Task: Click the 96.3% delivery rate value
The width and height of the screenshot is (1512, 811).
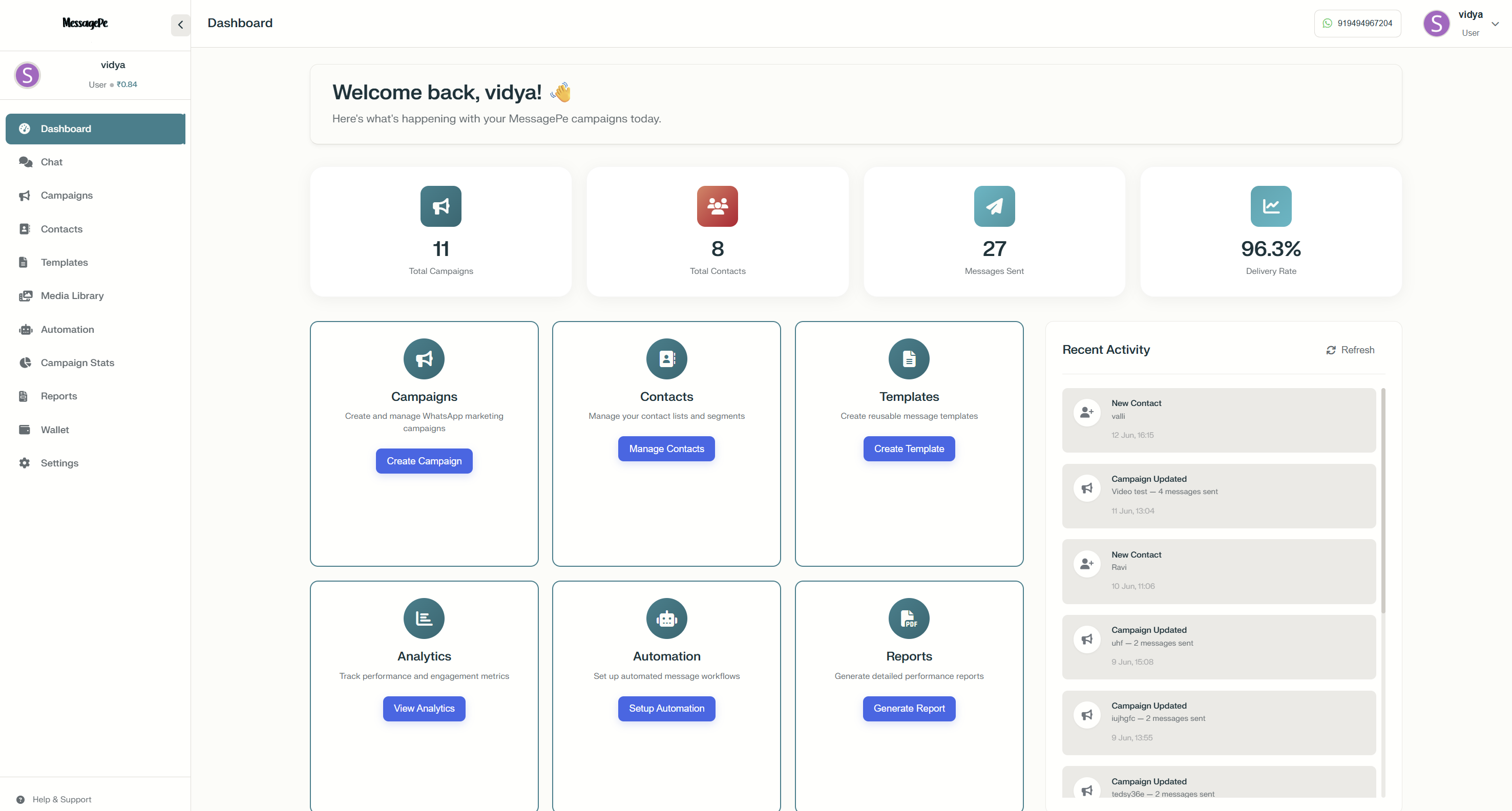Action: pyautogui.click(x=1271, y=249)
